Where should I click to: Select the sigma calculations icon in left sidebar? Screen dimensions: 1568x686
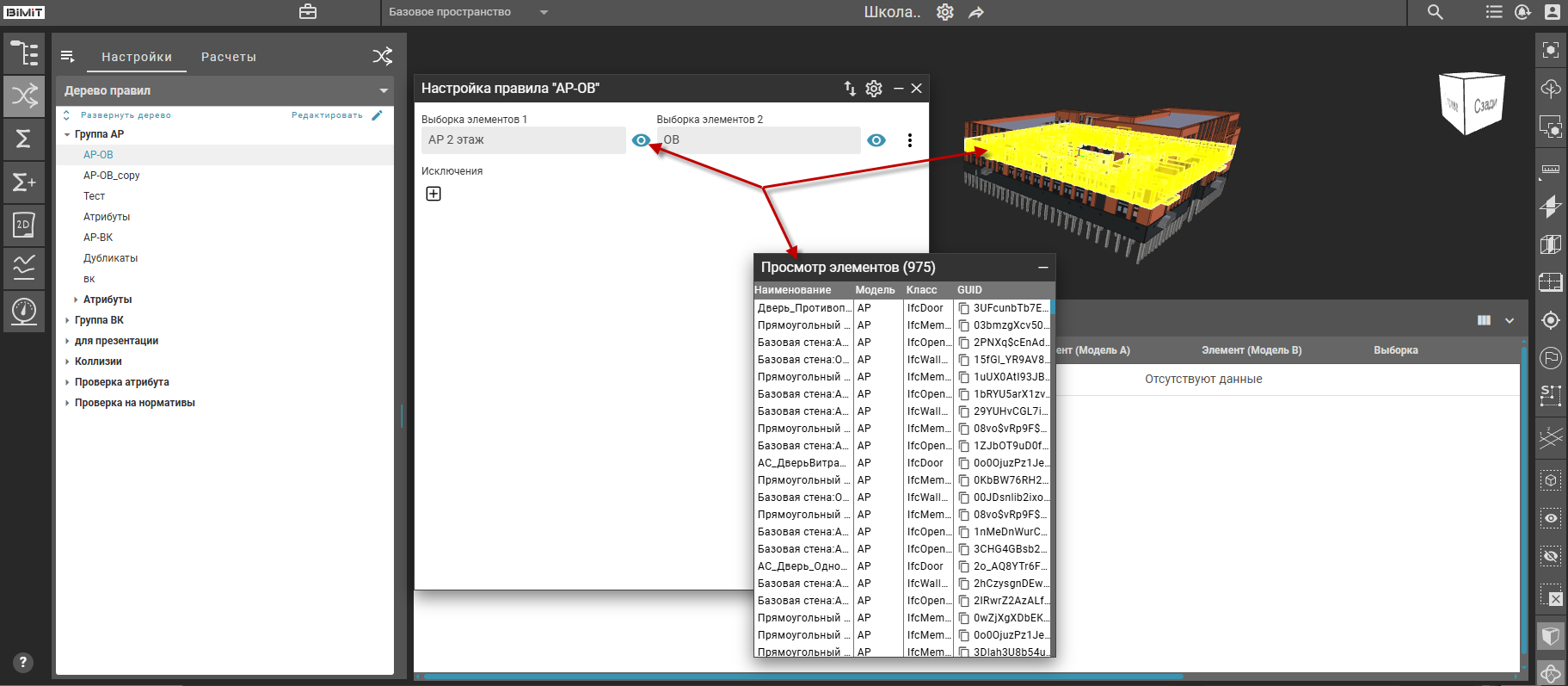pyautogui.click(x=24, y=139)
